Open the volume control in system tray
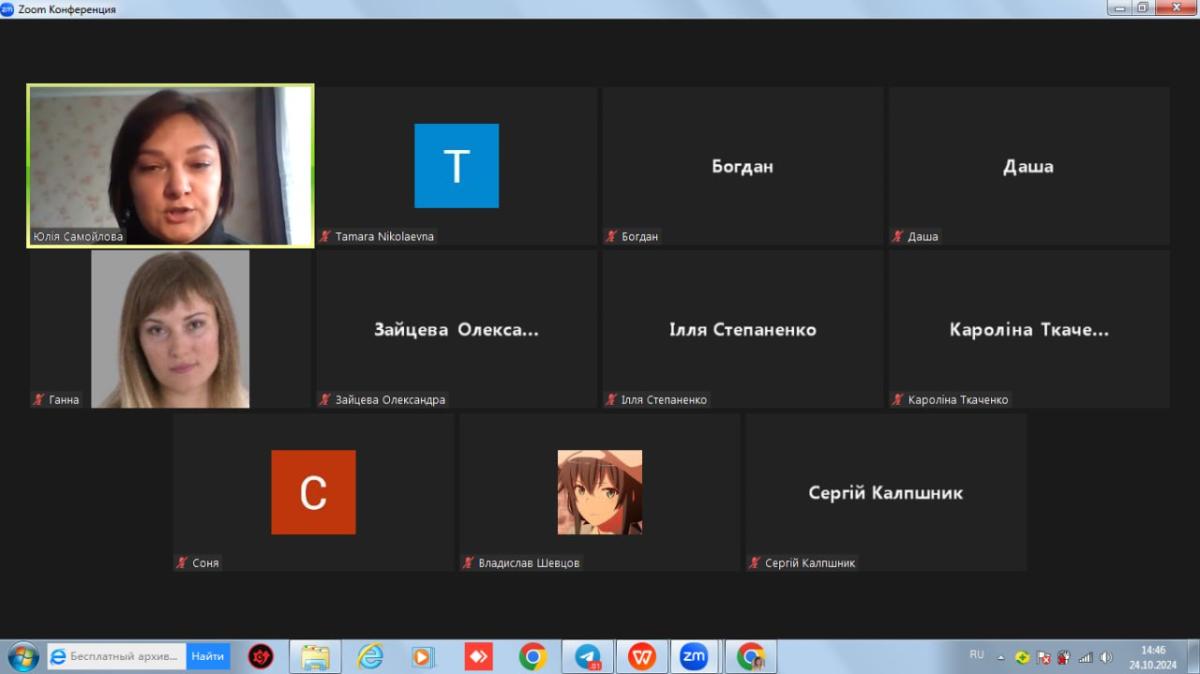The image size is (1200, 674). 1106,658
